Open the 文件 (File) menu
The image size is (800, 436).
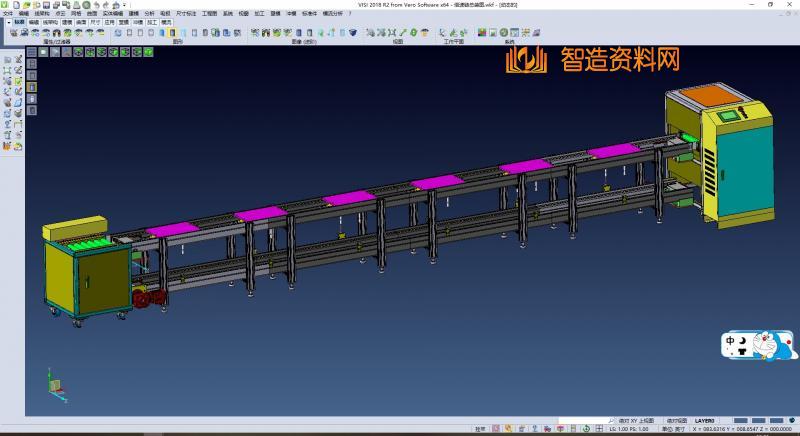(8, 14)
